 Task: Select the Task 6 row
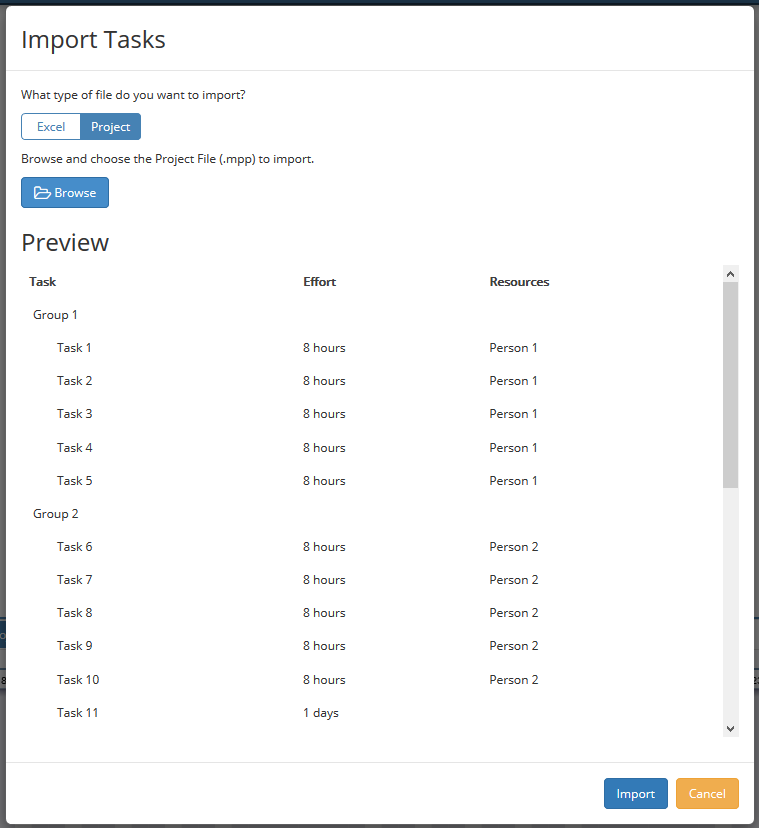pos(372,547)
